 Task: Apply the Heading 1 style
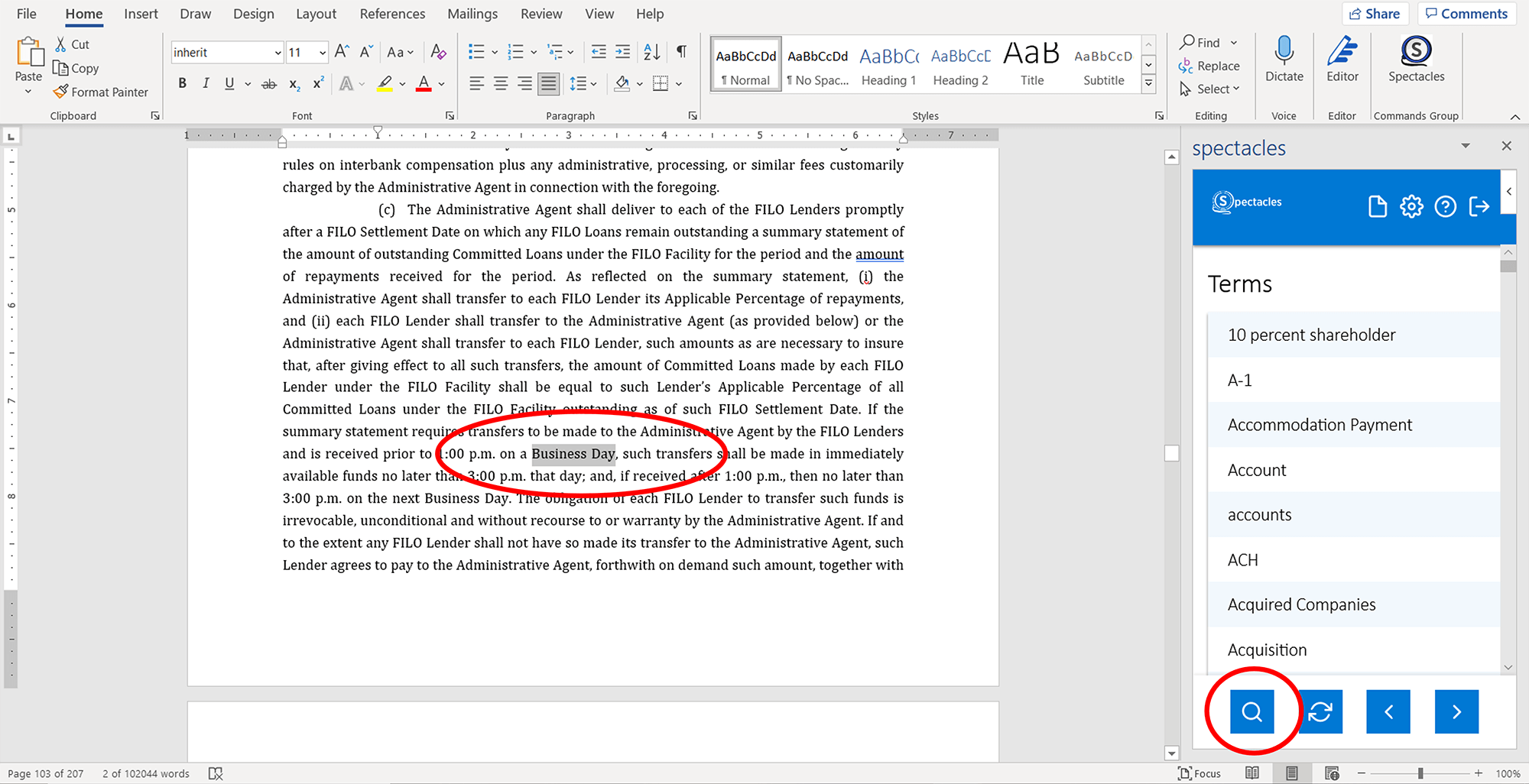click(x=888, y=66)
